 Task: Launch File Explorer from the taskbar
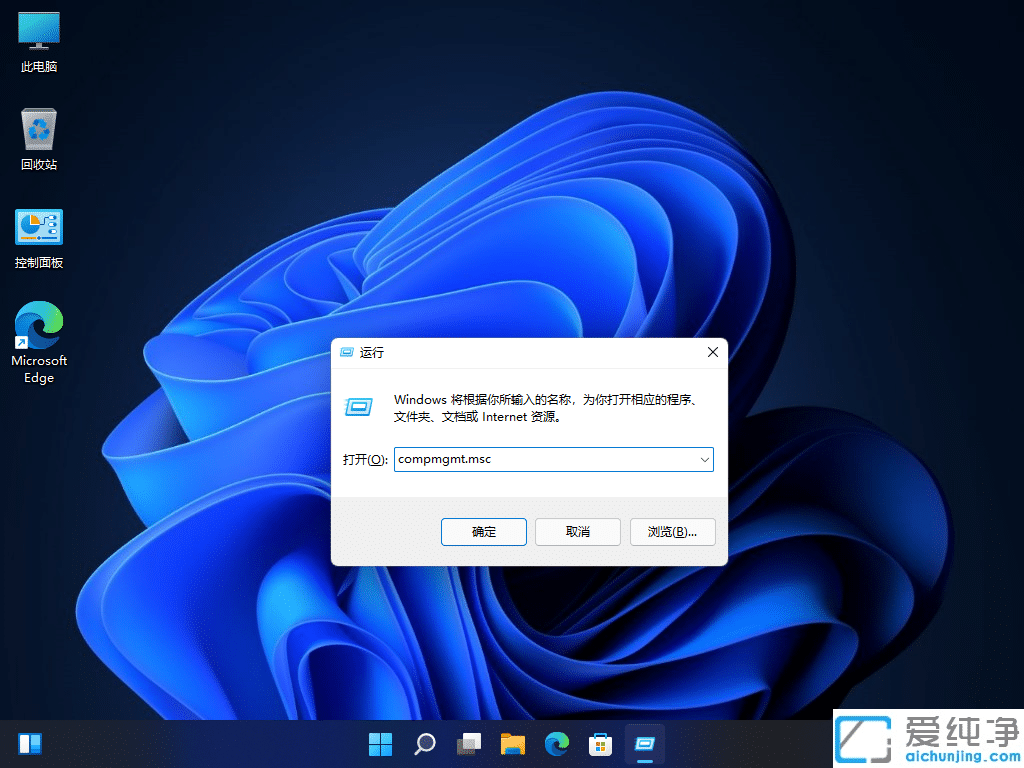[x=512, y=744]
